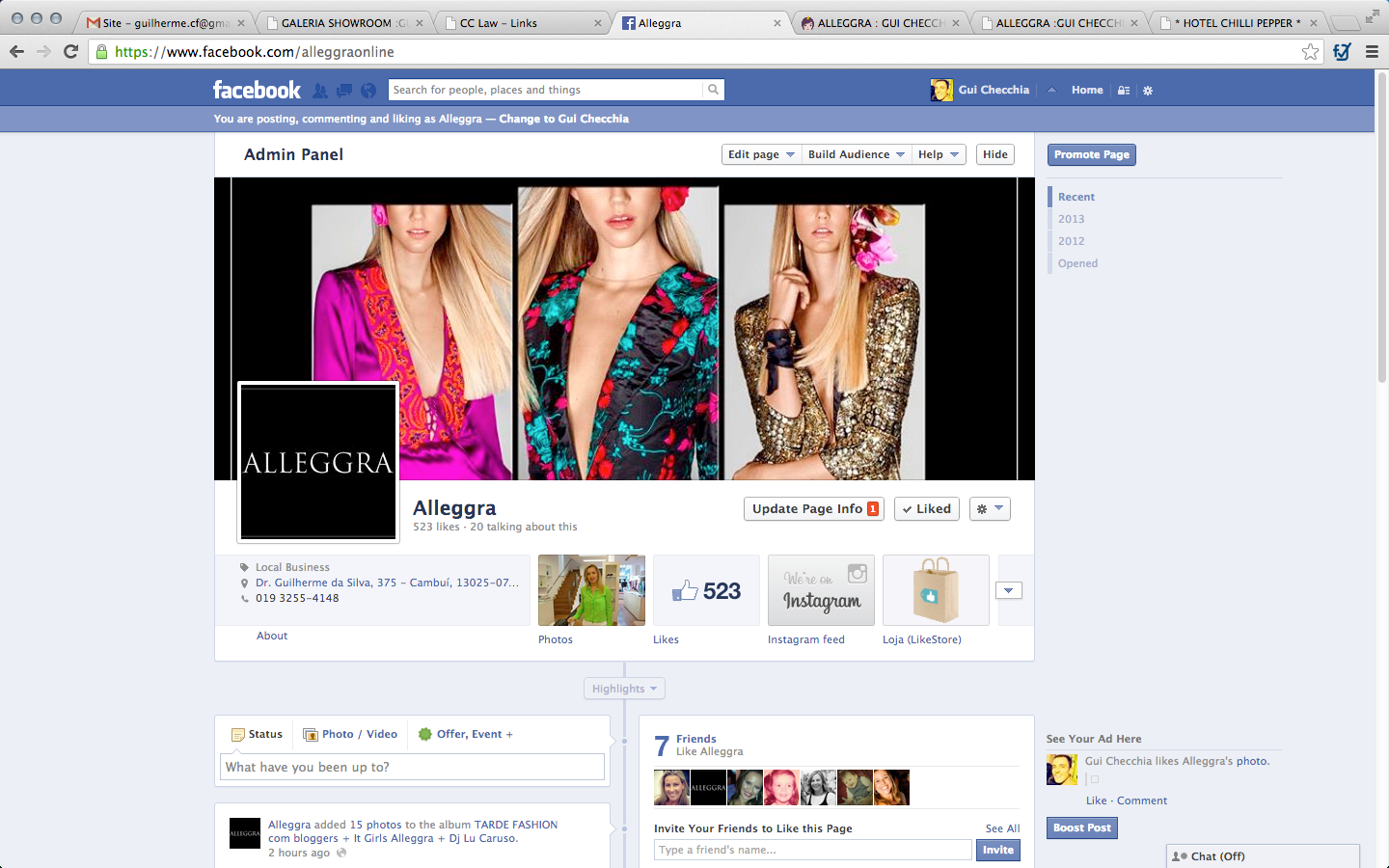
Task: Expand the page apps row arrow
Action: 1009,590
